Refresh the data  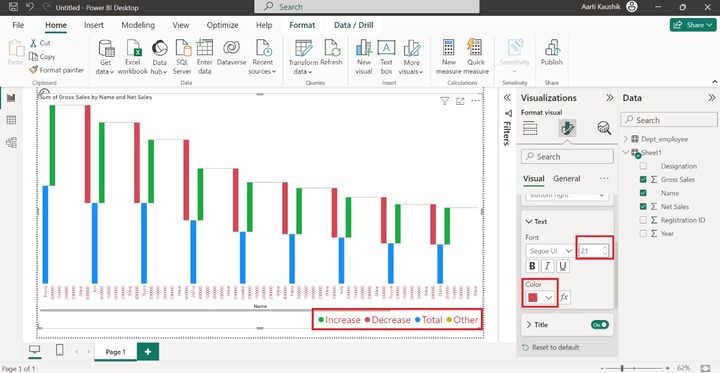pyautogui.click(x=332, y=53)
